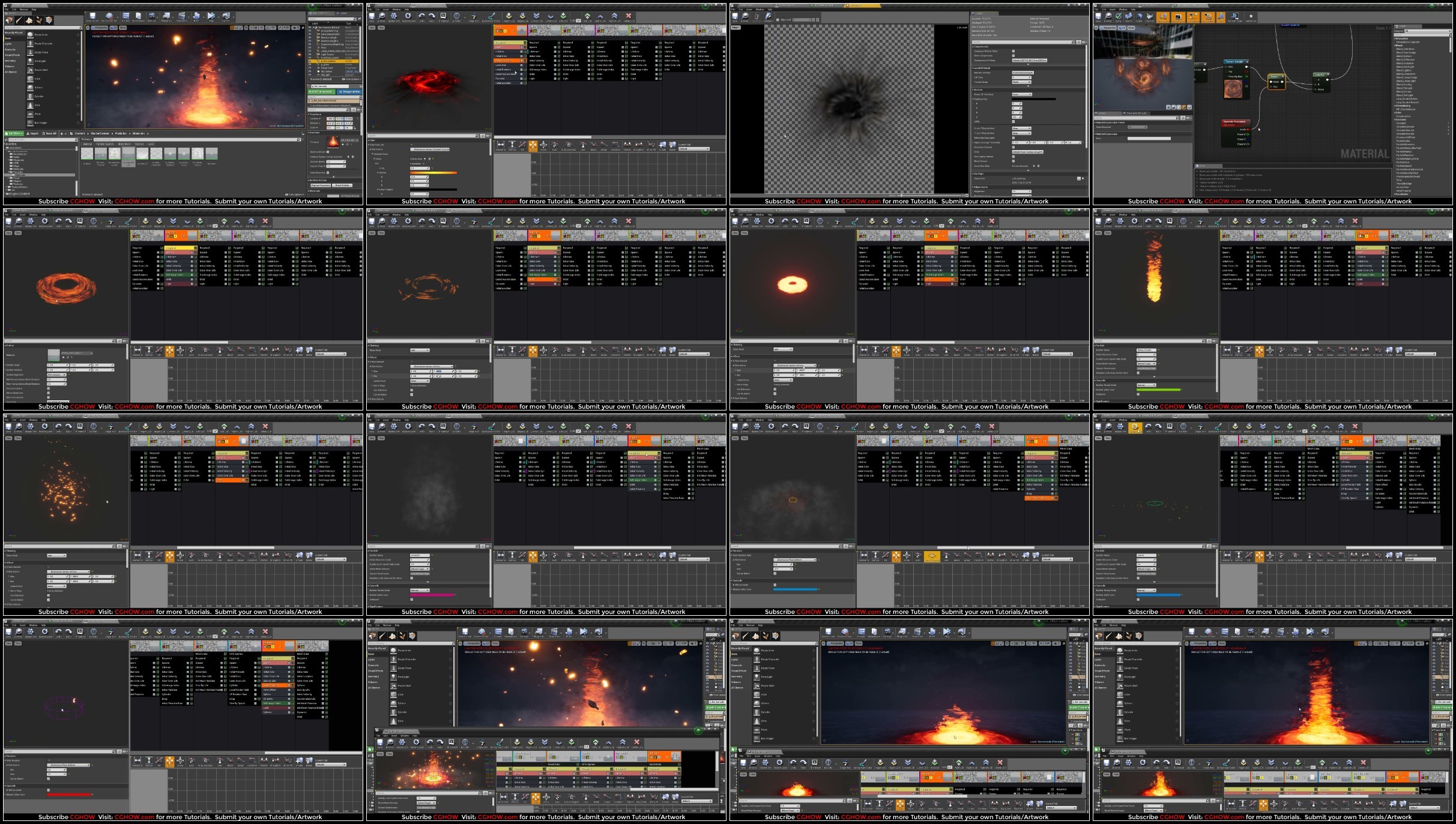Image resolution: width=1456 pixels, height=824 pixels.
Task: Select the Lights category in the top-left Modes panel
Action: coord(8,44)
